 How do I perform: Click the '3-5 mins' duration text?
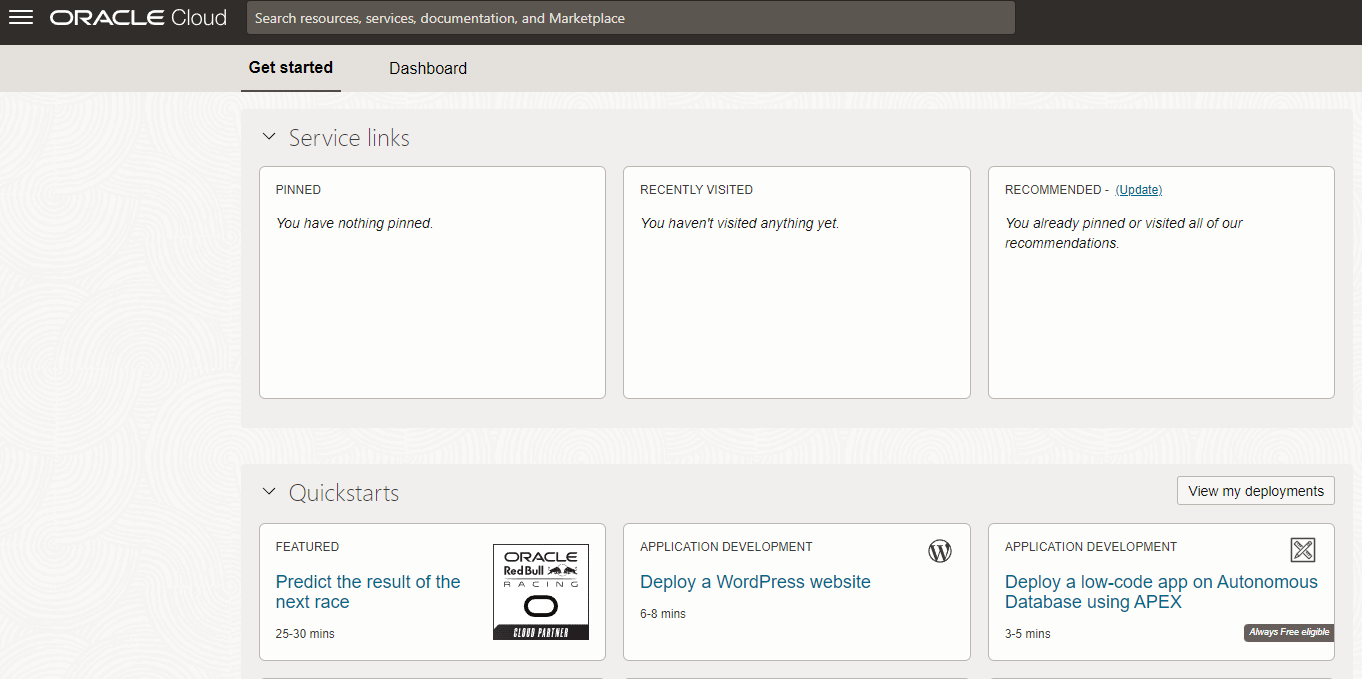coord(1028,634)
